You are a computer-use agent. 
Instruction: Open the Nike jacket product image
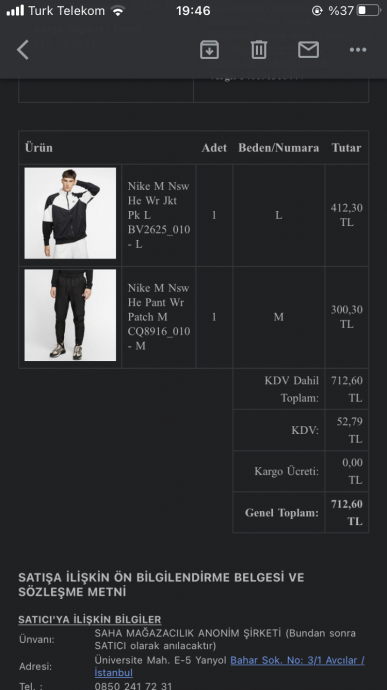coord(70,213)
